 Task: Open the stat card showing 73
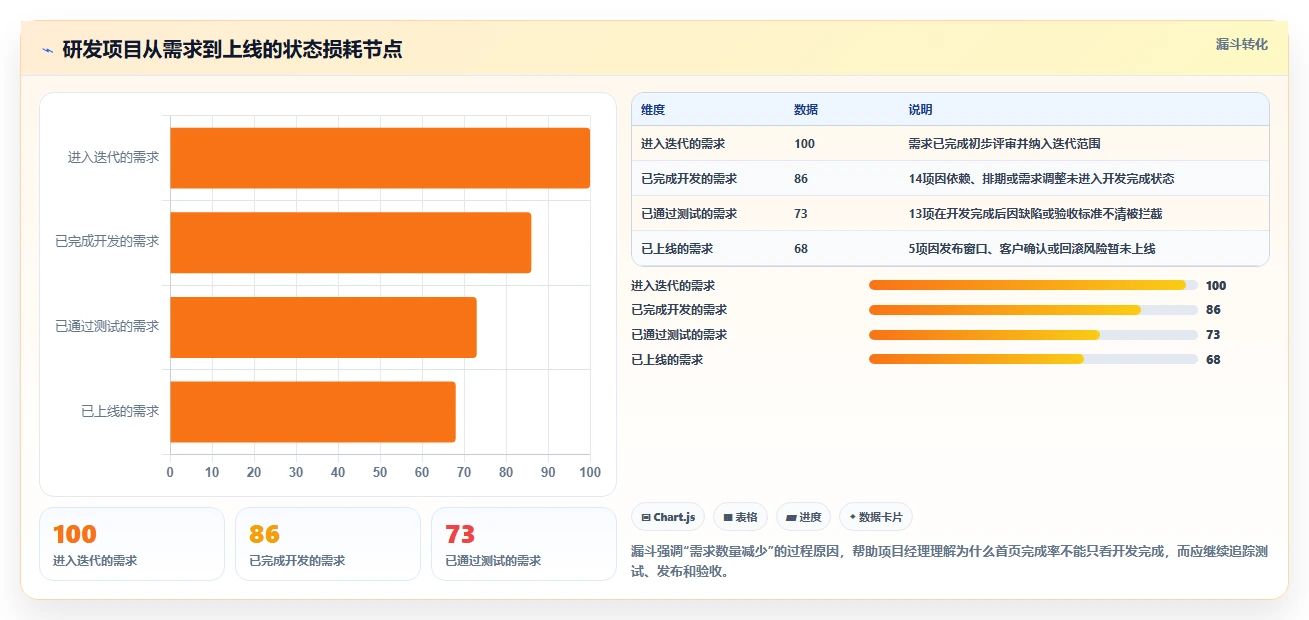point(524,544)
